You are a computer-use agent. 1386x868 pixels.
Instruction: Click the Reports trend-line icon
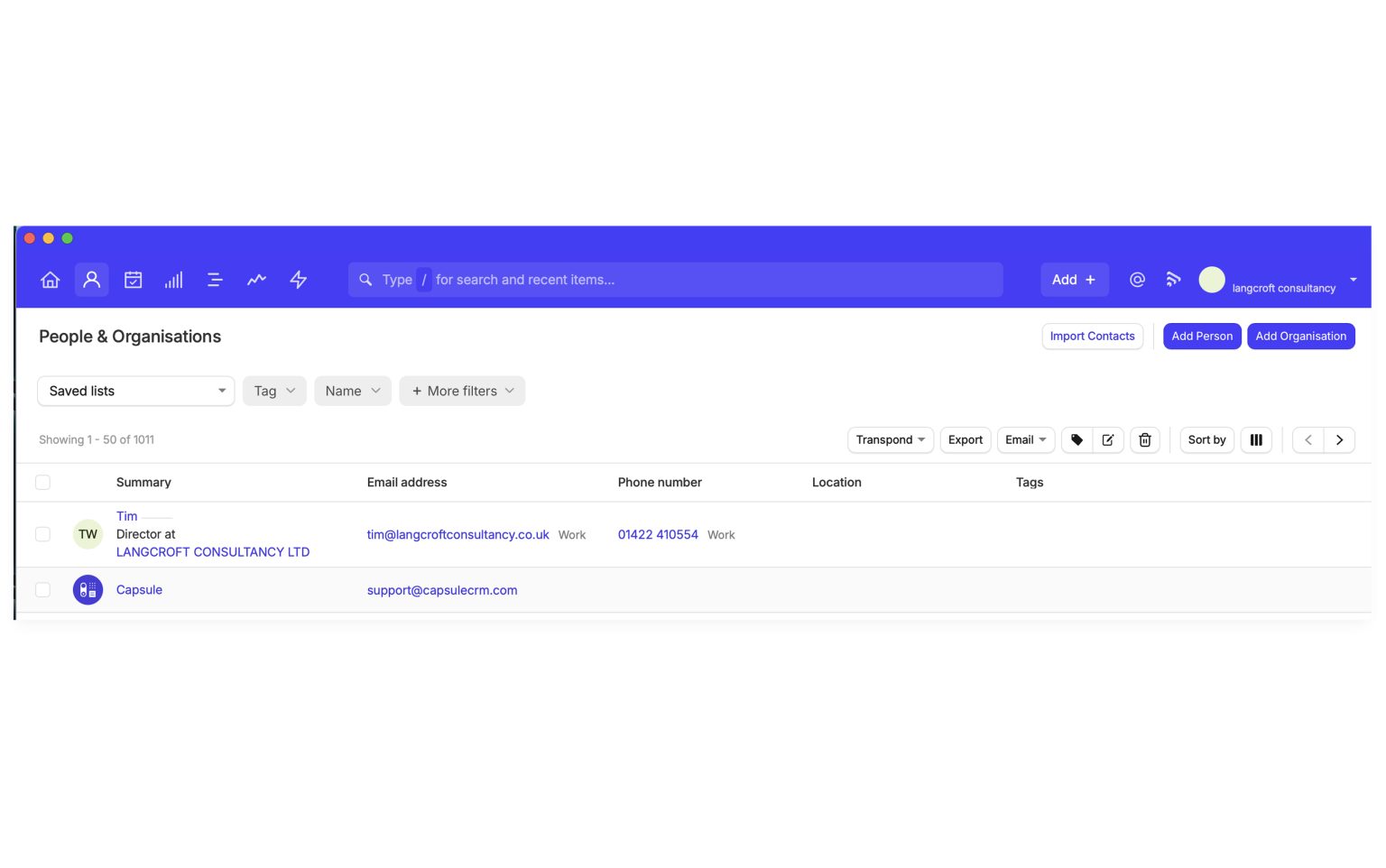(x=256, y=280)
